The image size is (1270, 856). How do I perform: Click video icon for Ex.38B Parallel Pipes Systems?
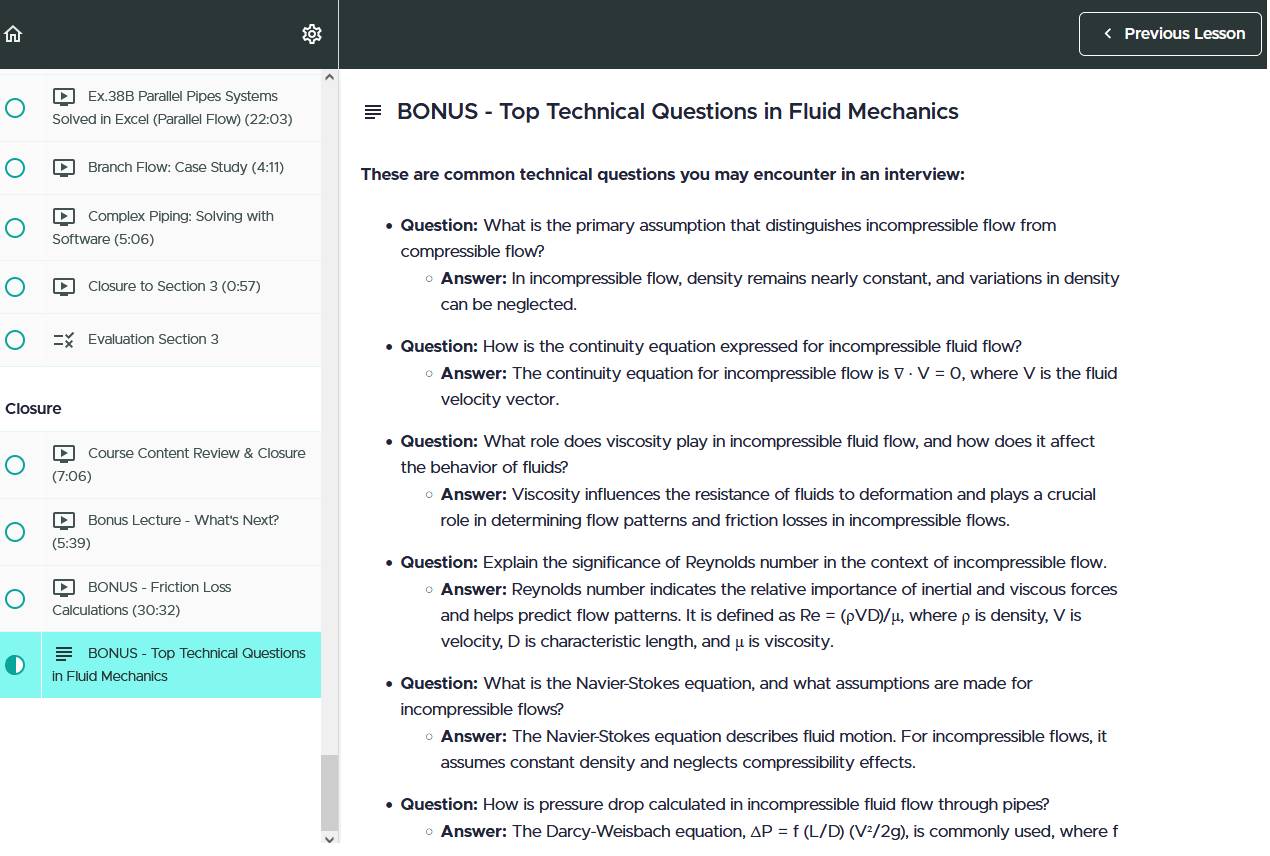click(63, 97)
